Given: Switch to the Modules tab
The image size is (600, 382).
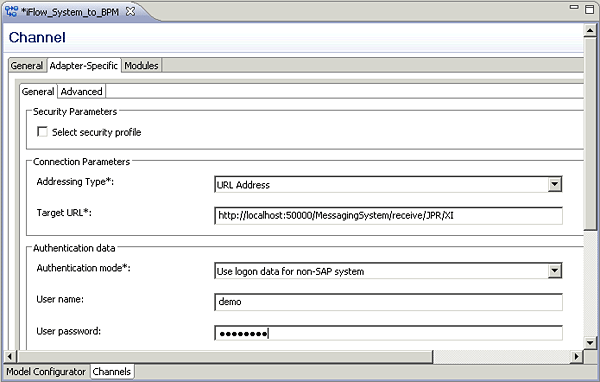Looking at the screenshot, I should pos(141,65).
